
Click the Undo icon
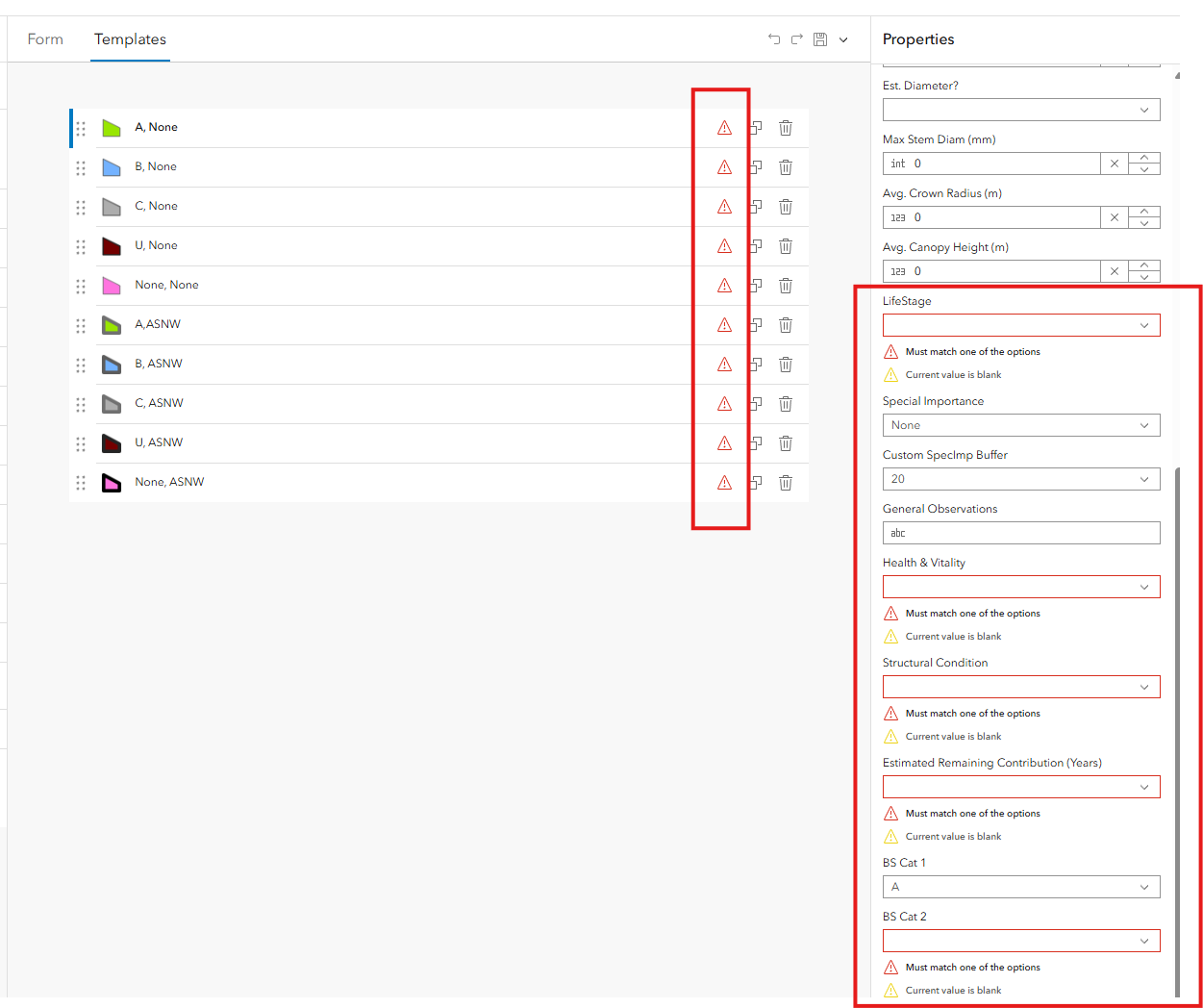774,39
